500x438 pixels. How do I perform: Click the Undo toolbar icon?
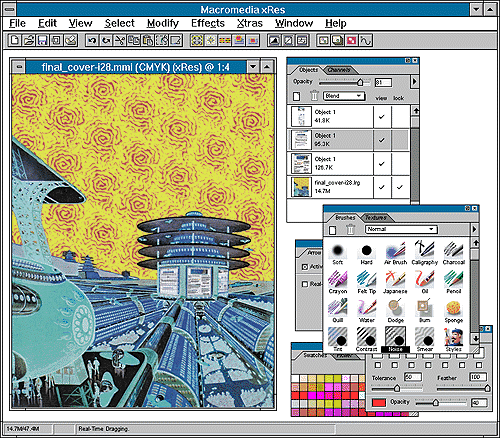click(x=92, y=41)
